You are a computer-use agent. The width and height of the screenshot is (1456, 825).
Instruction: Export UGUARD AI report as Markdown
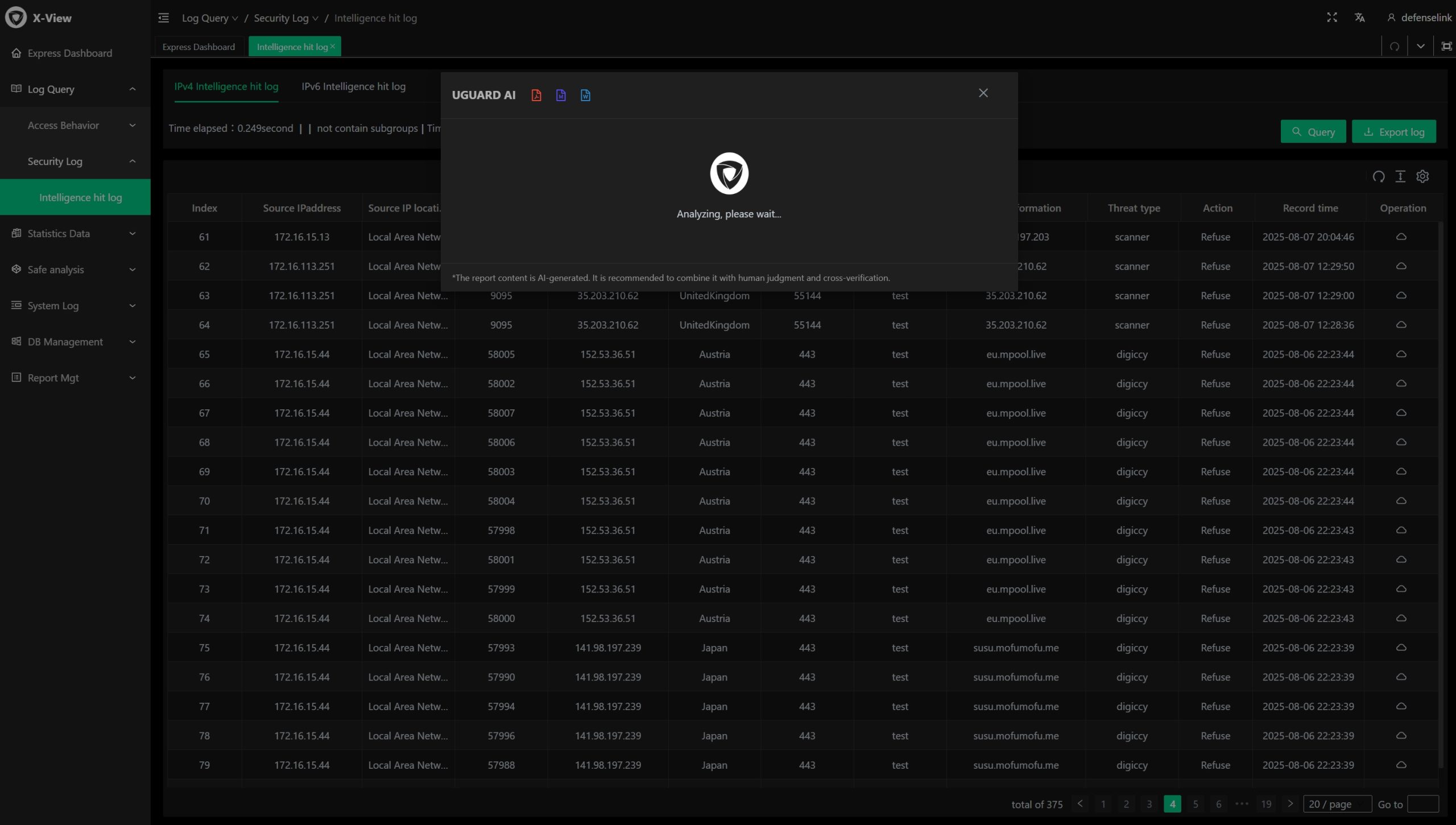tap(561, 95)
